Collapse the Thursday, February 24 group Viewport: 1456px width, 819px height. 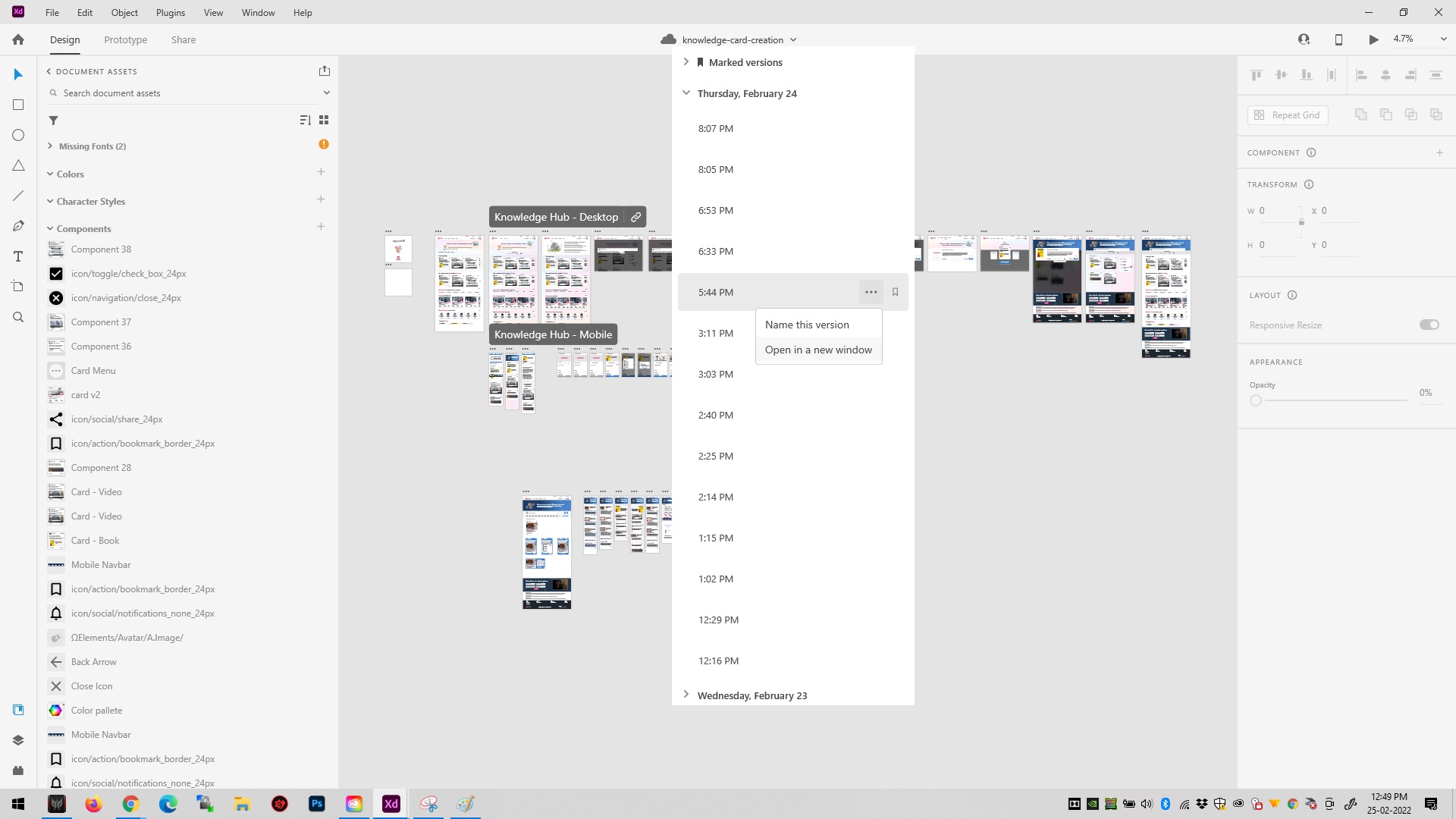686,93
